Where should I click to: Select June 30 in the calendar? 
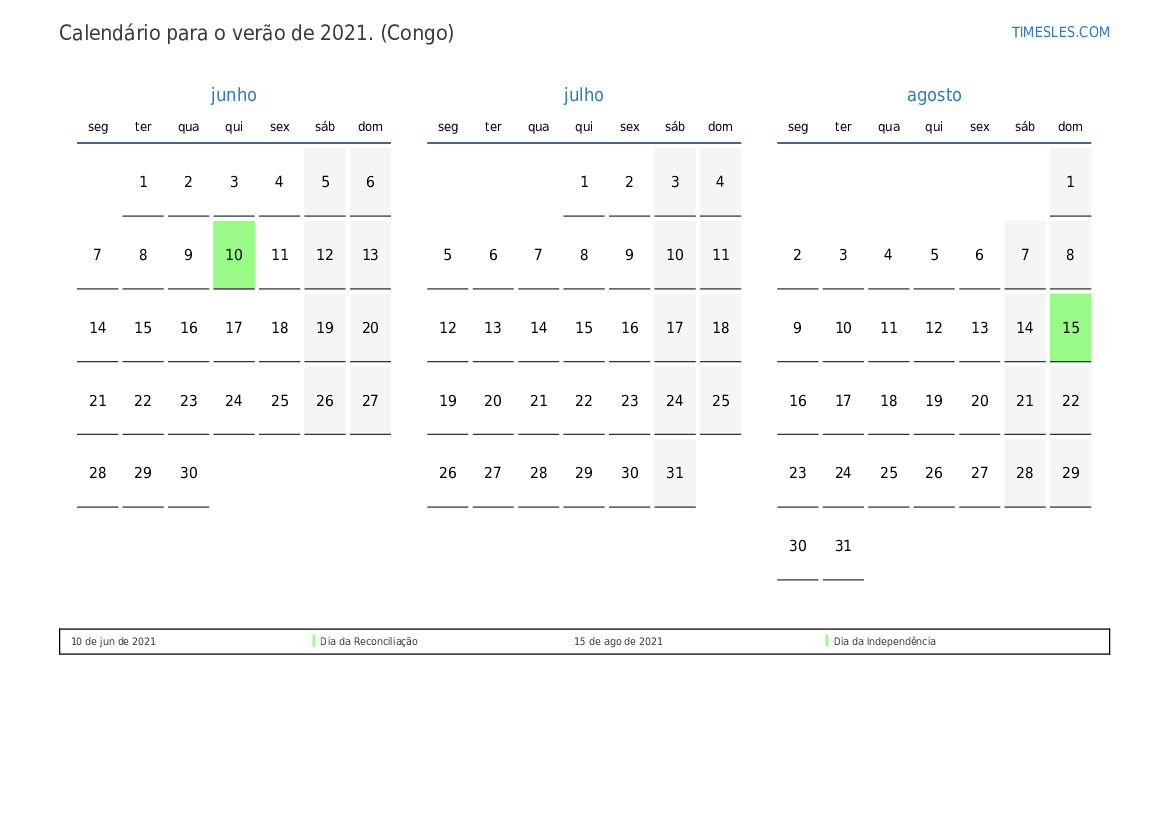189,473
